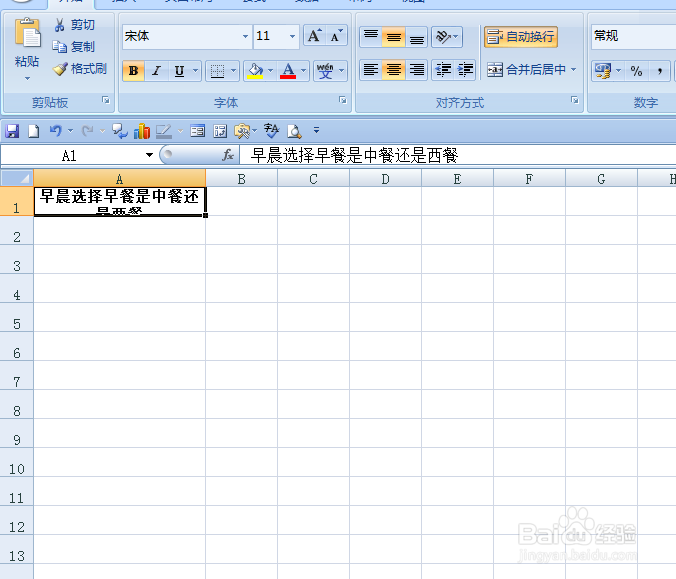This screenshot has width=676, height=579.
Task: Align text left
Action: pos(371,69)
